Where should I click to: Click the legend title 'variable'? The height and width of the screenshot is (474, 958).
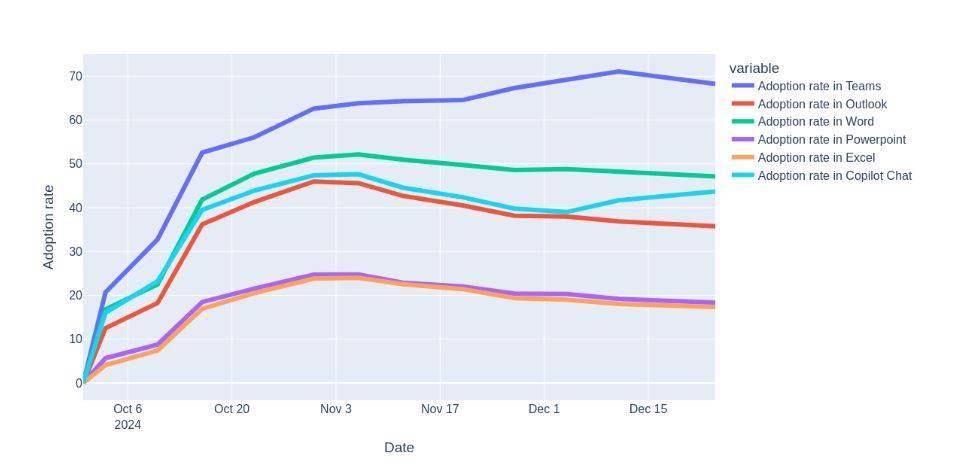point(754,68)
